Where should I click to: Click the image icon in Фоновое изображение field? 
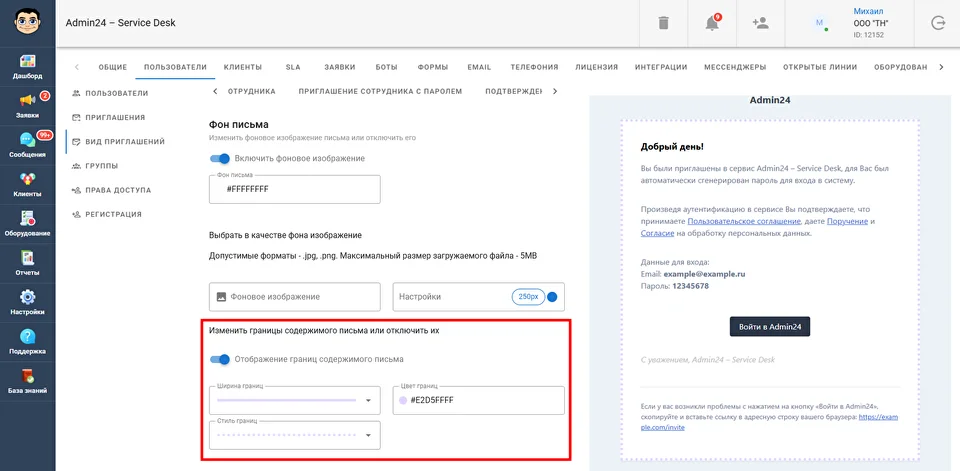coord(222,296)
